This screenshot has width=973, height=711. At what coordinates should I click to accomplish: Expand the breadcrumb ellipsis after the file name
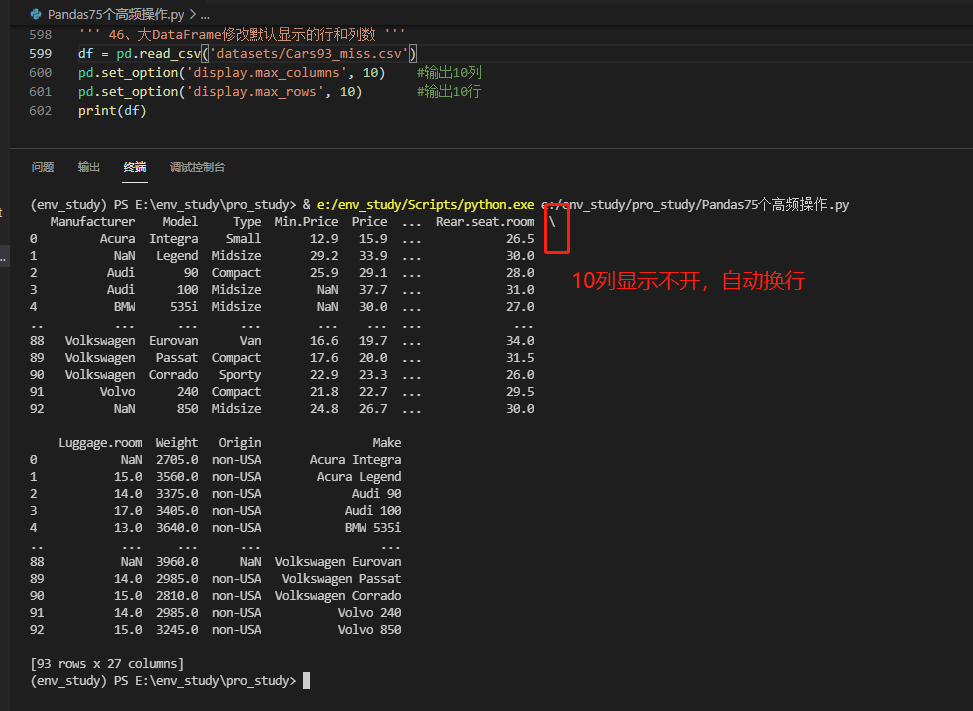point(205,14)
